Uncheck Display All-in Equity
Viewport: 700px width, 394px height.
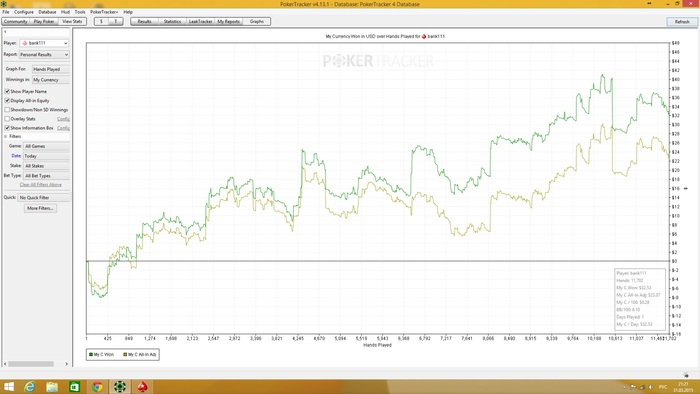pos(7,100)
